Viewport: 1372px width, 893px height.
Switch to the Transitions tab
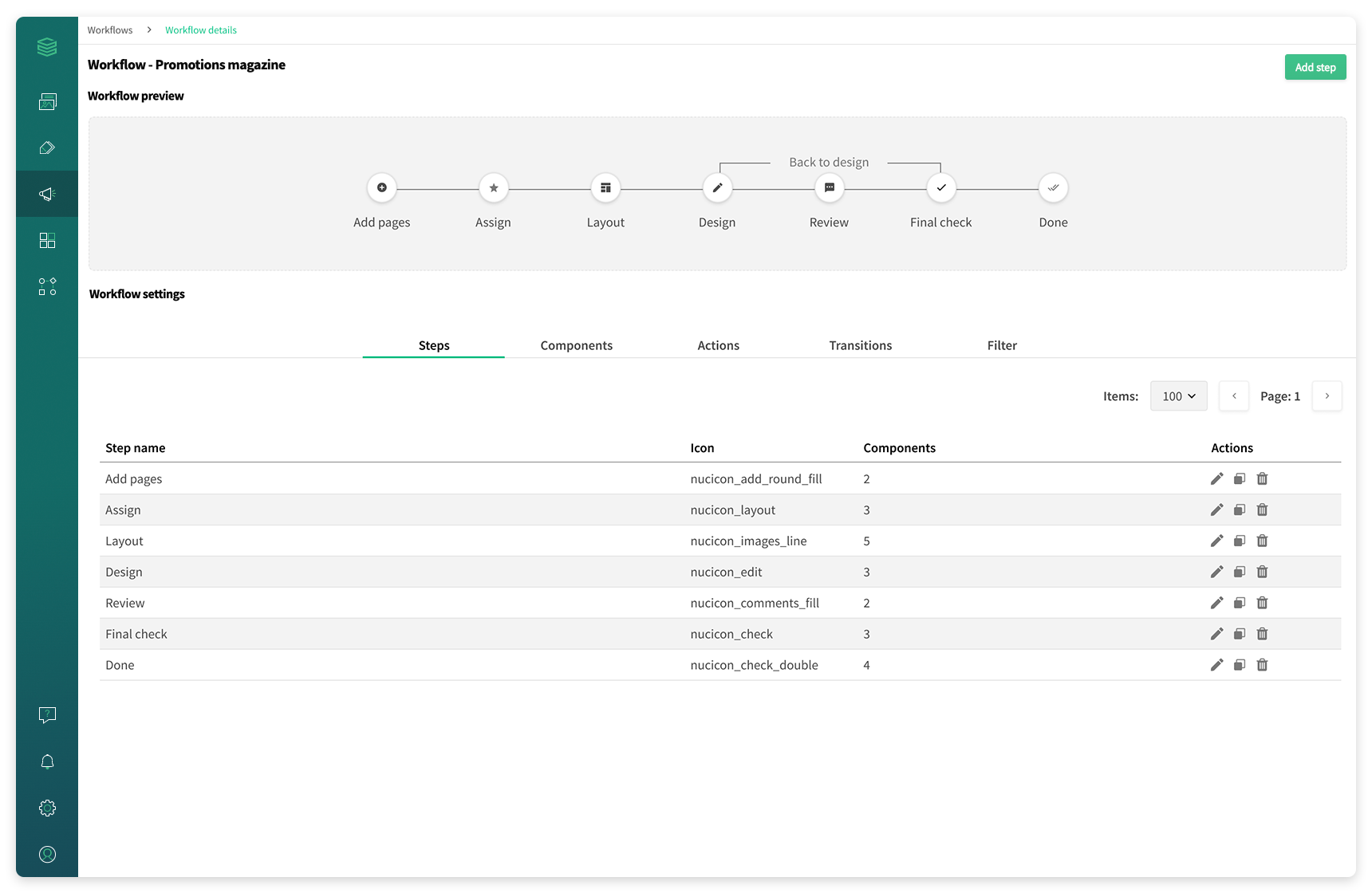pyautogui.click(x=860, y=345)
